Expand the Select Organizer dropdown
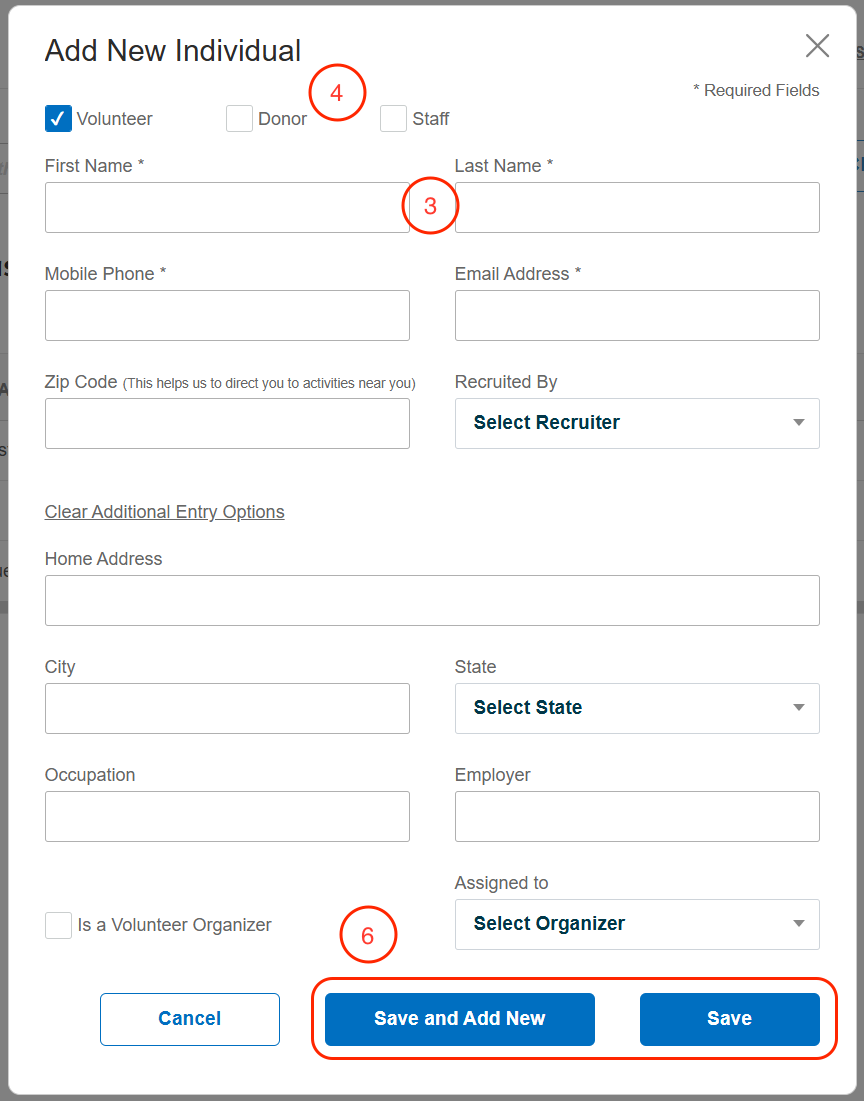This screenshot has height=1101, width=864. 637,924
